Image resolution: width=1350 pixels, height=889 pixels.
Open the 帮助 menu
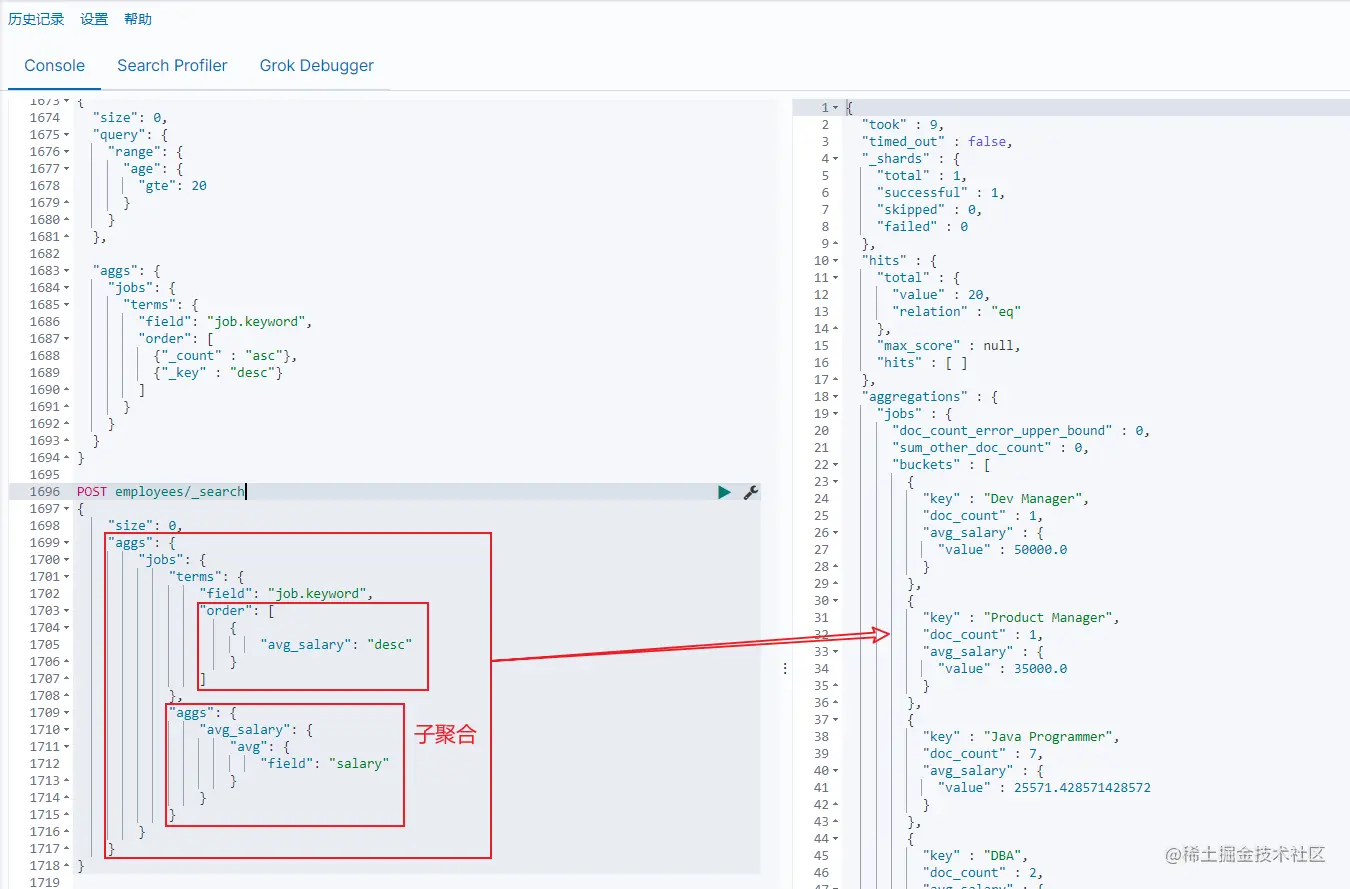coord(138,19)
